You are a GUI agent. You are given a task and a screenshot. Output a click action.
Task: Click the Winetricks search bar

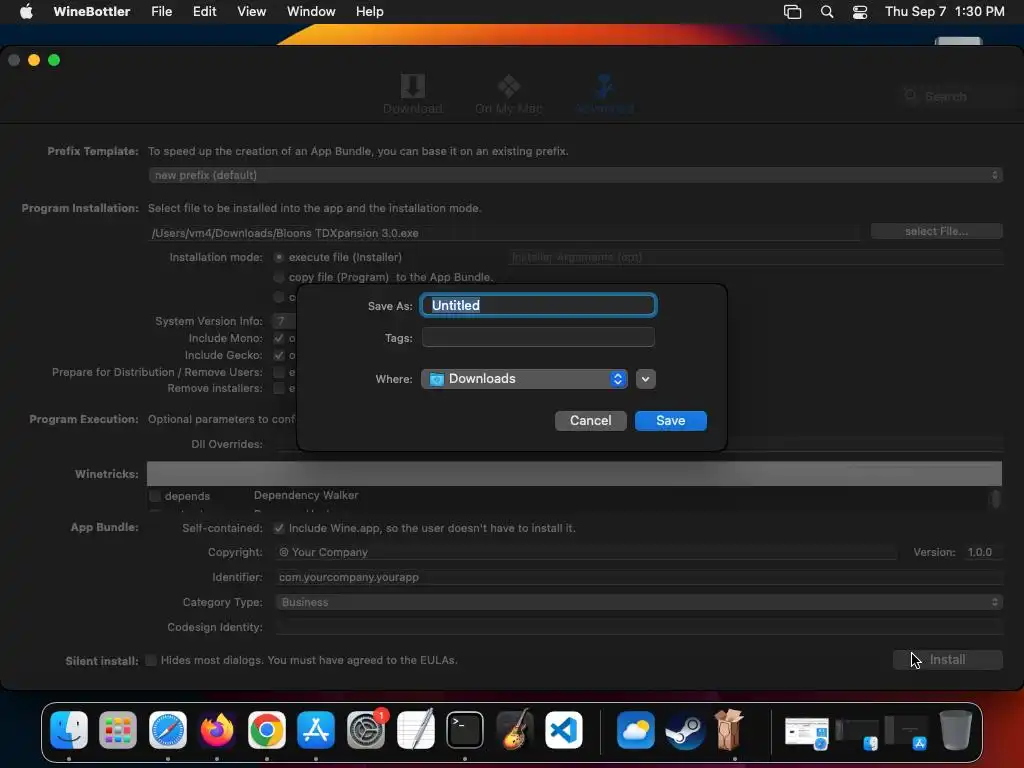coord(574,473)
